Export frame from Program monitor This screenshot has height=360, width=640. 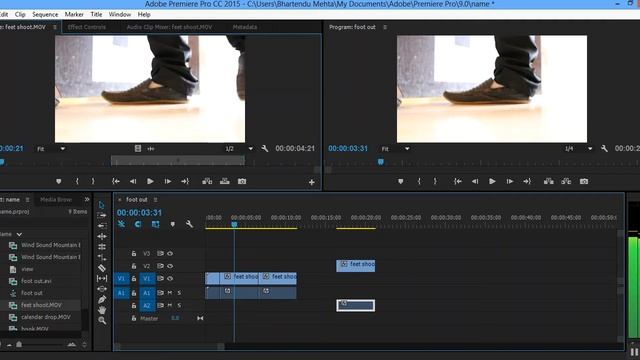point(584,181)
